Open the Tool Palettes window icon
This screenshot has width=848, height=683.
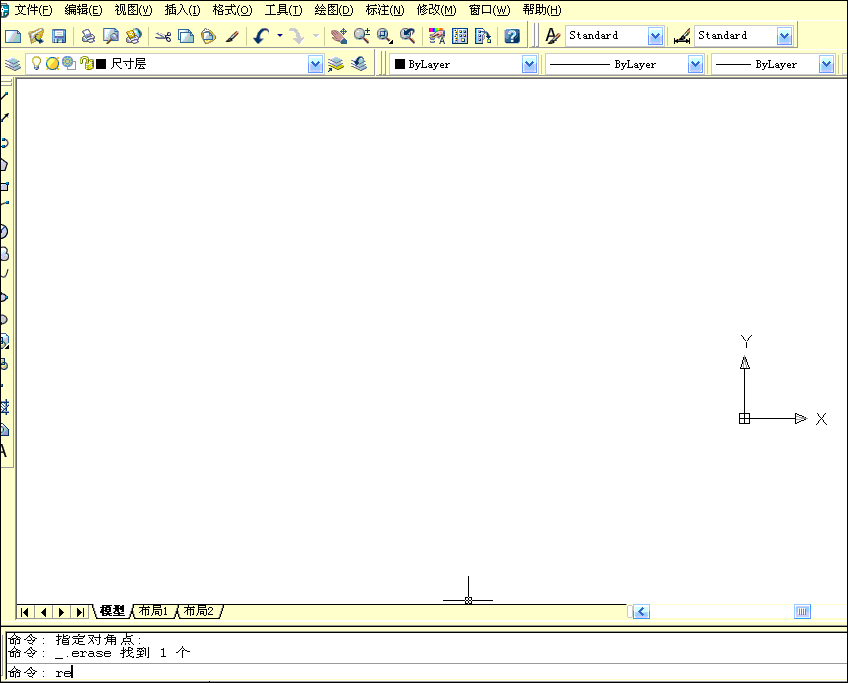482,36
